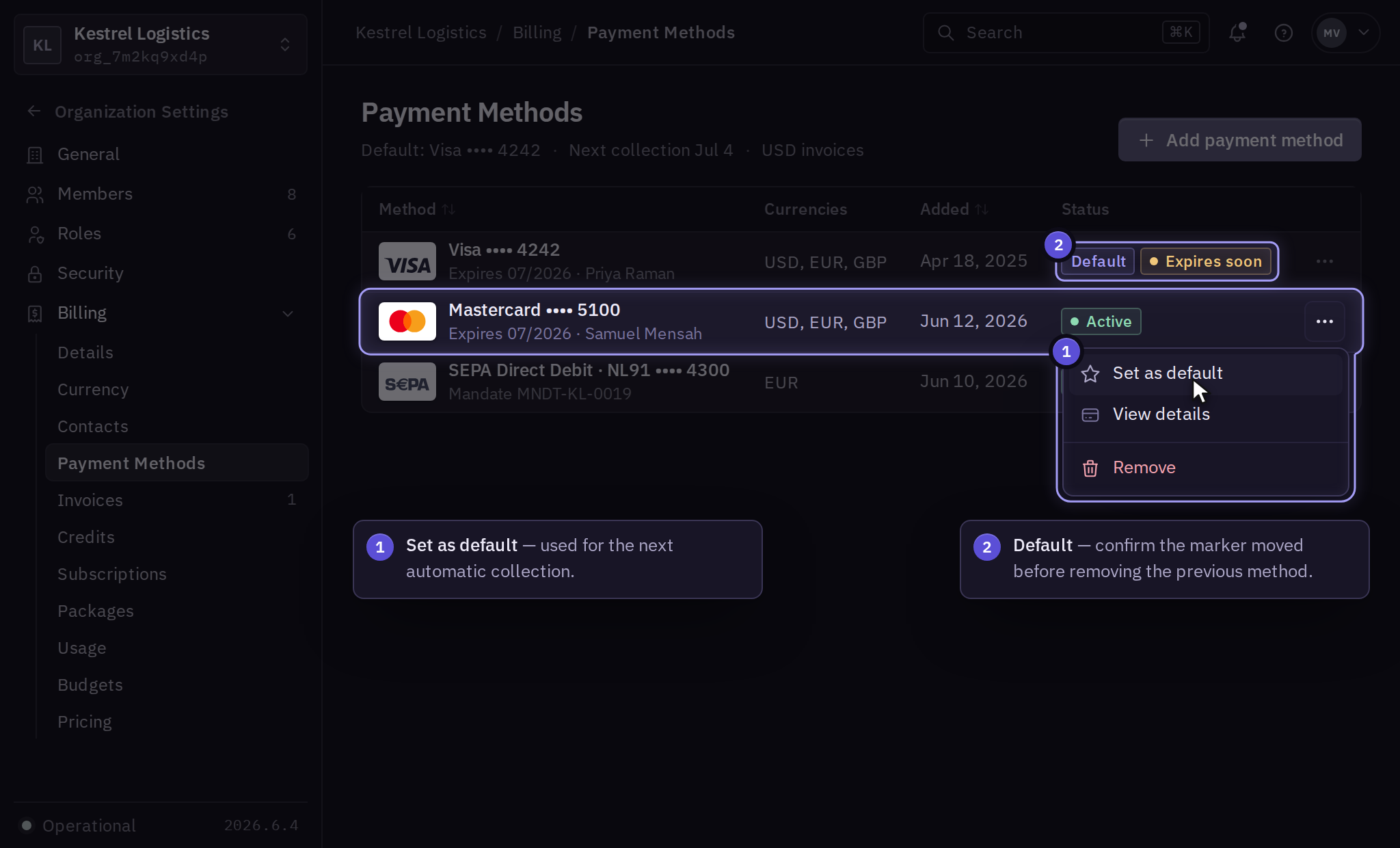The height and width of the screenshot is (848, 1400).
Task: Open the more options menu for Visa row
Action: pyautogui.click(x=1325, y=261)
